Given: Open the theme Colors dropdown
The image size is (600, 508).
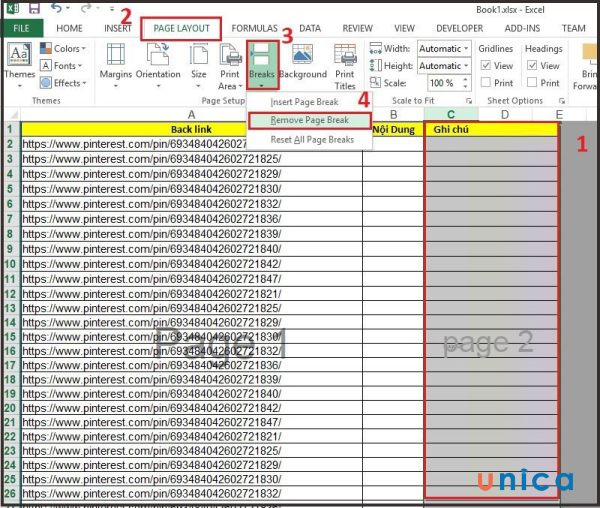Looking at the screenshot, I should tap(63, 49).
